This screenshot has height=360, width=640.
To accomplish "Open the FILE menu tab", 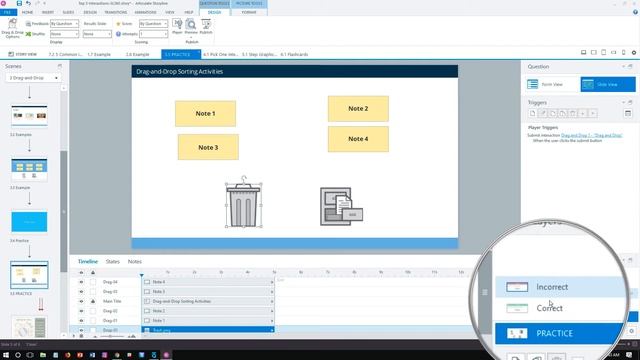I will coord(8,12).
